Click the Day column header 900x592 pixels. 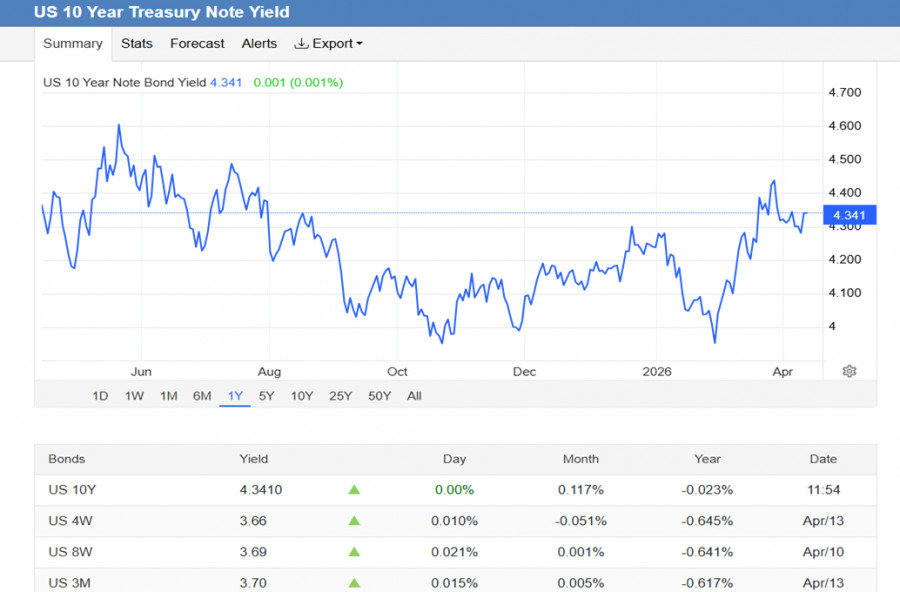(455, 459)
